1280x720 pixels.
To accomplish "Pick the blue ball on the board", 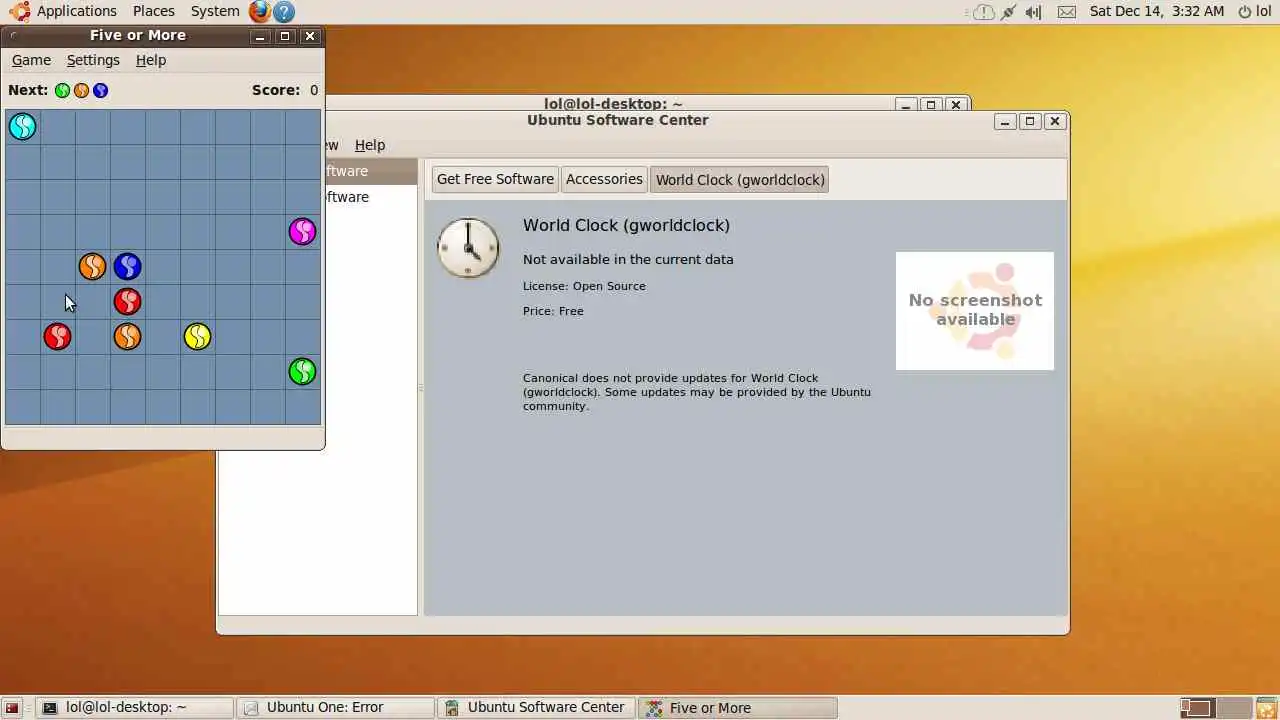I will [127, 266].
